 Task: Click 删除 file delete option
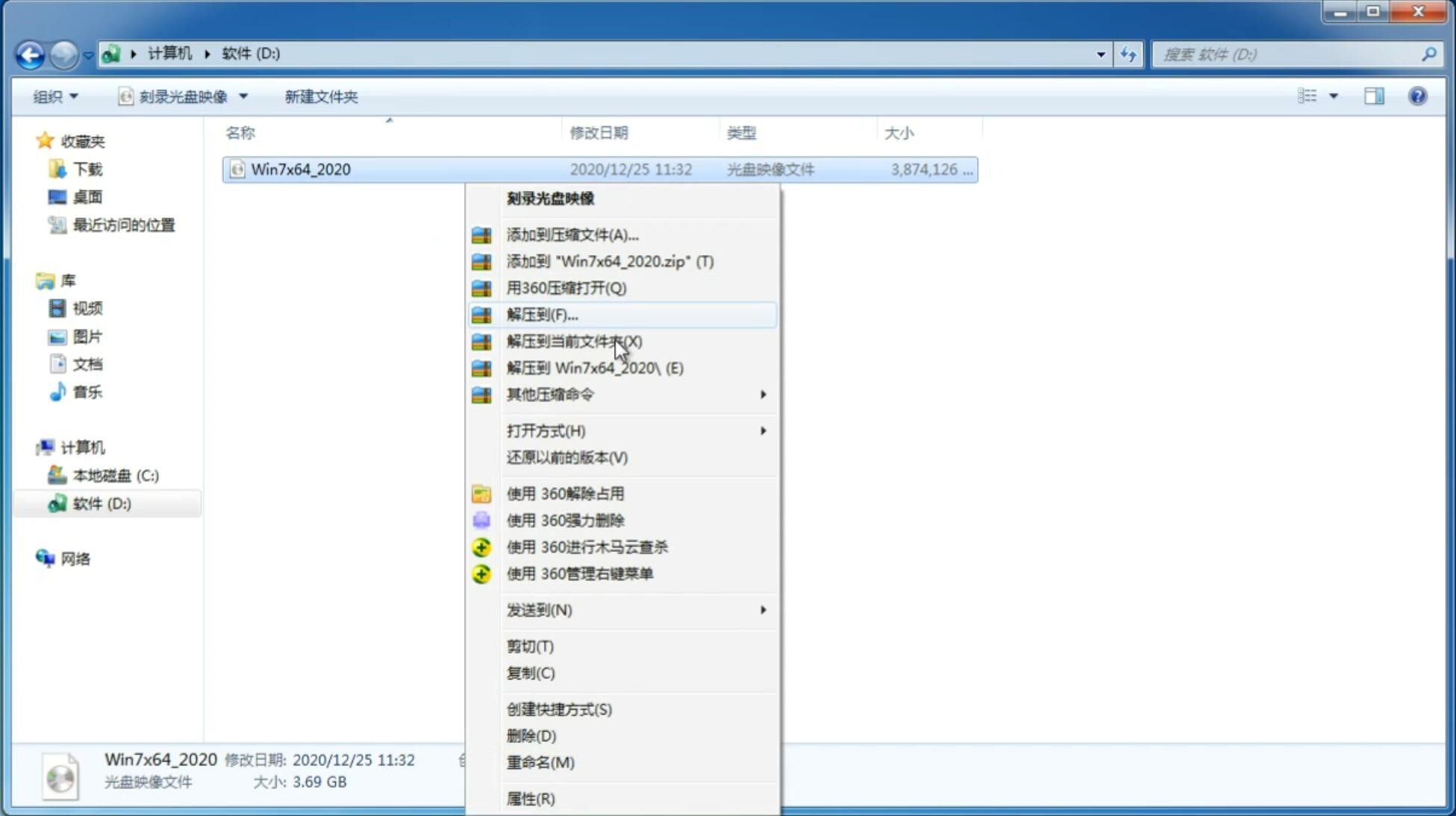[531, 735]
